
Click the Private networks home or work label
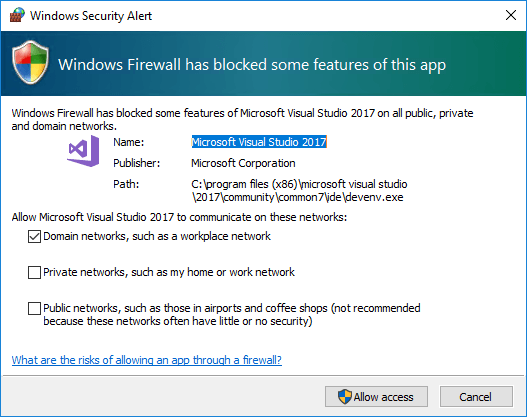point(169,272)
